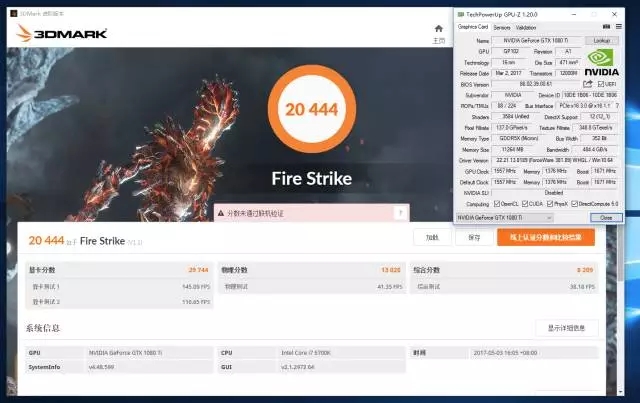
Task: Toggle the CUDA checkbox
Action: coord(525,203)
